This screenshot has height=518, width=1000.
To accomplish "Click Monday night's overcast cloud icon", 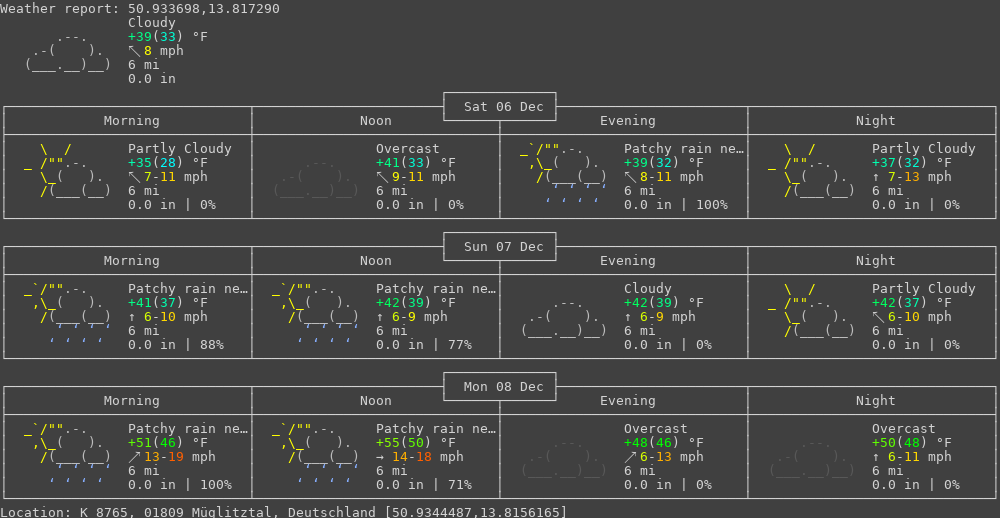I will point(812,458).
